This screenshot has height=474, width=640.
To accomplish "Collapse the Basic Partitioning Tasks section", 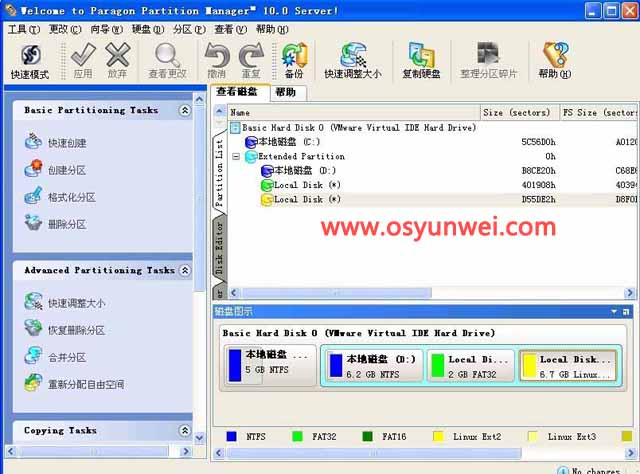I will (185, 110).
